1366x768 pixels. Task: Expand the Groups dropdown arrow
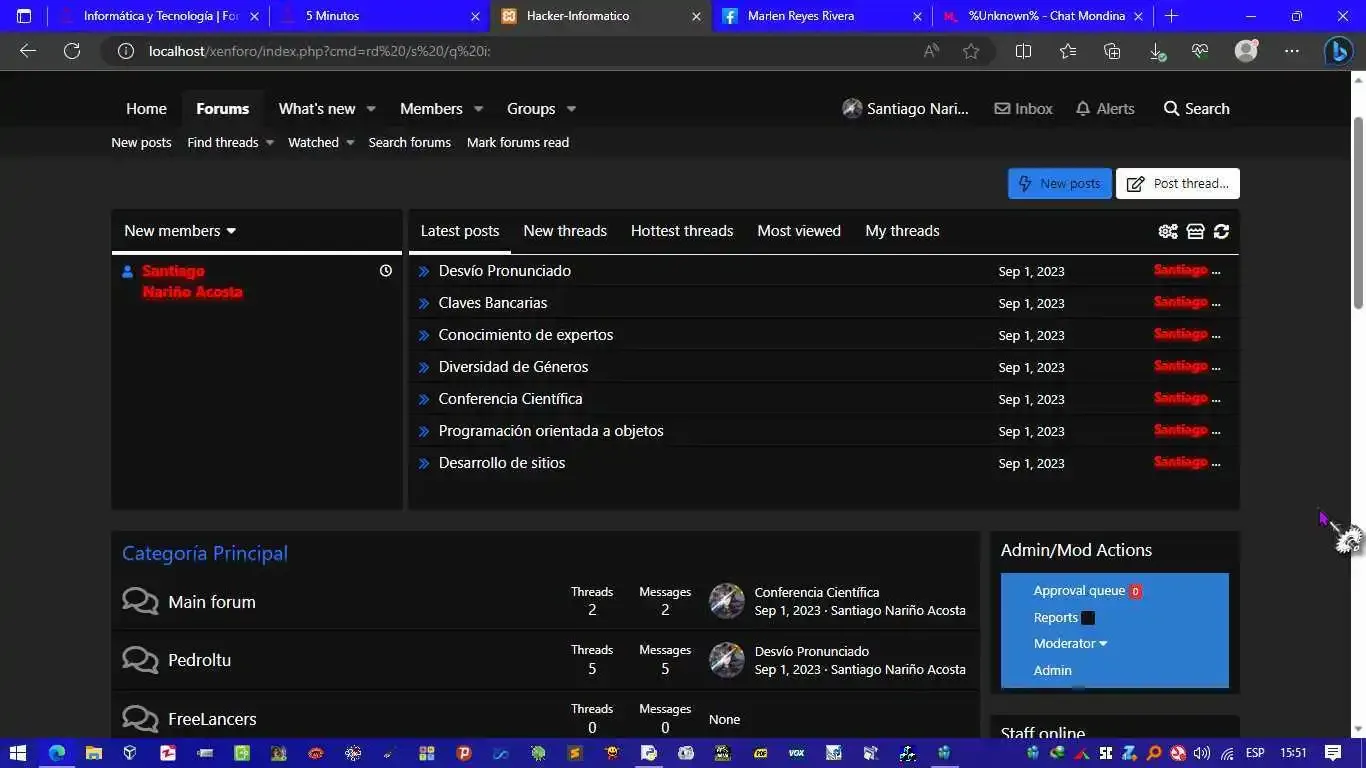coord(571,109)
